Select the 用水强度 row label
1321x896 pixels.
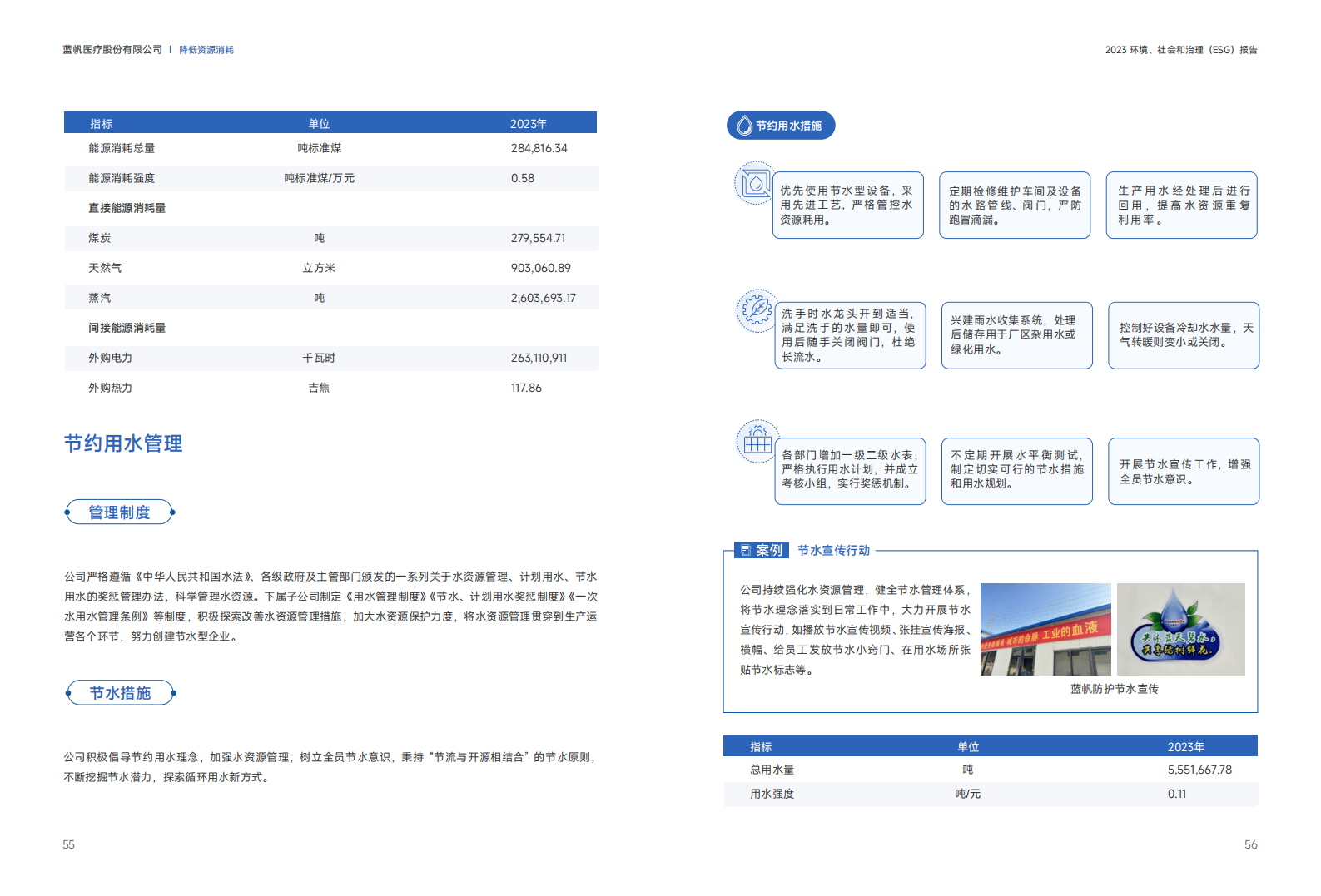772,794
